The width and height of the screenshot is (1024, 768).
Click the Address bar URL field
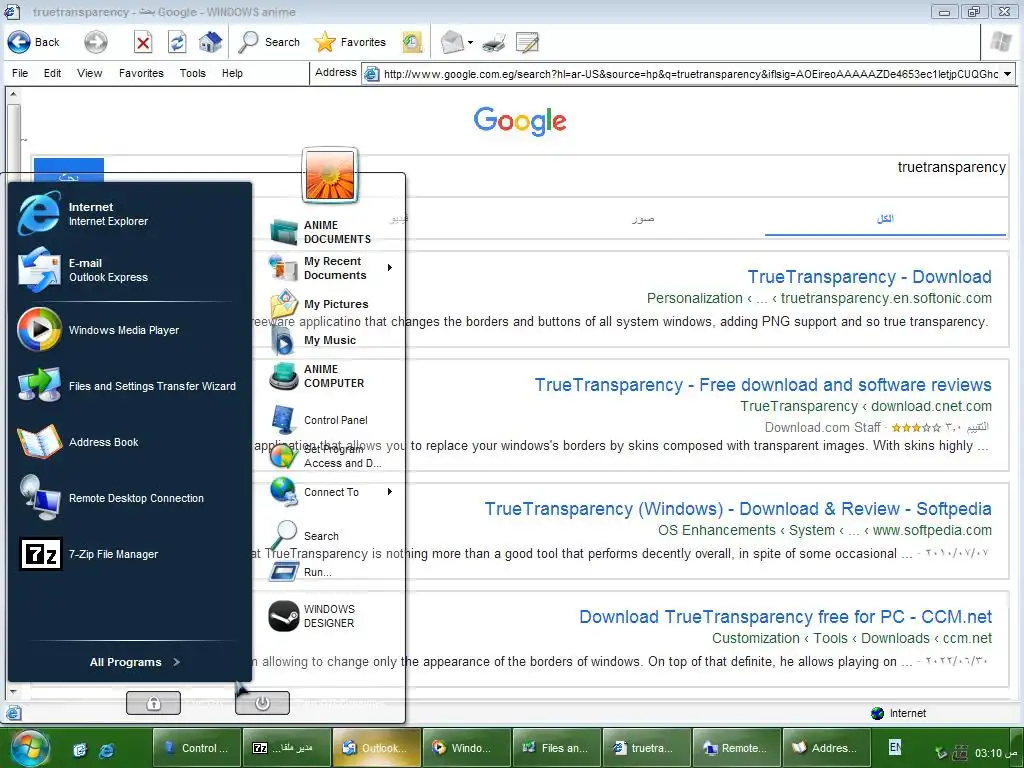point(690,74)
